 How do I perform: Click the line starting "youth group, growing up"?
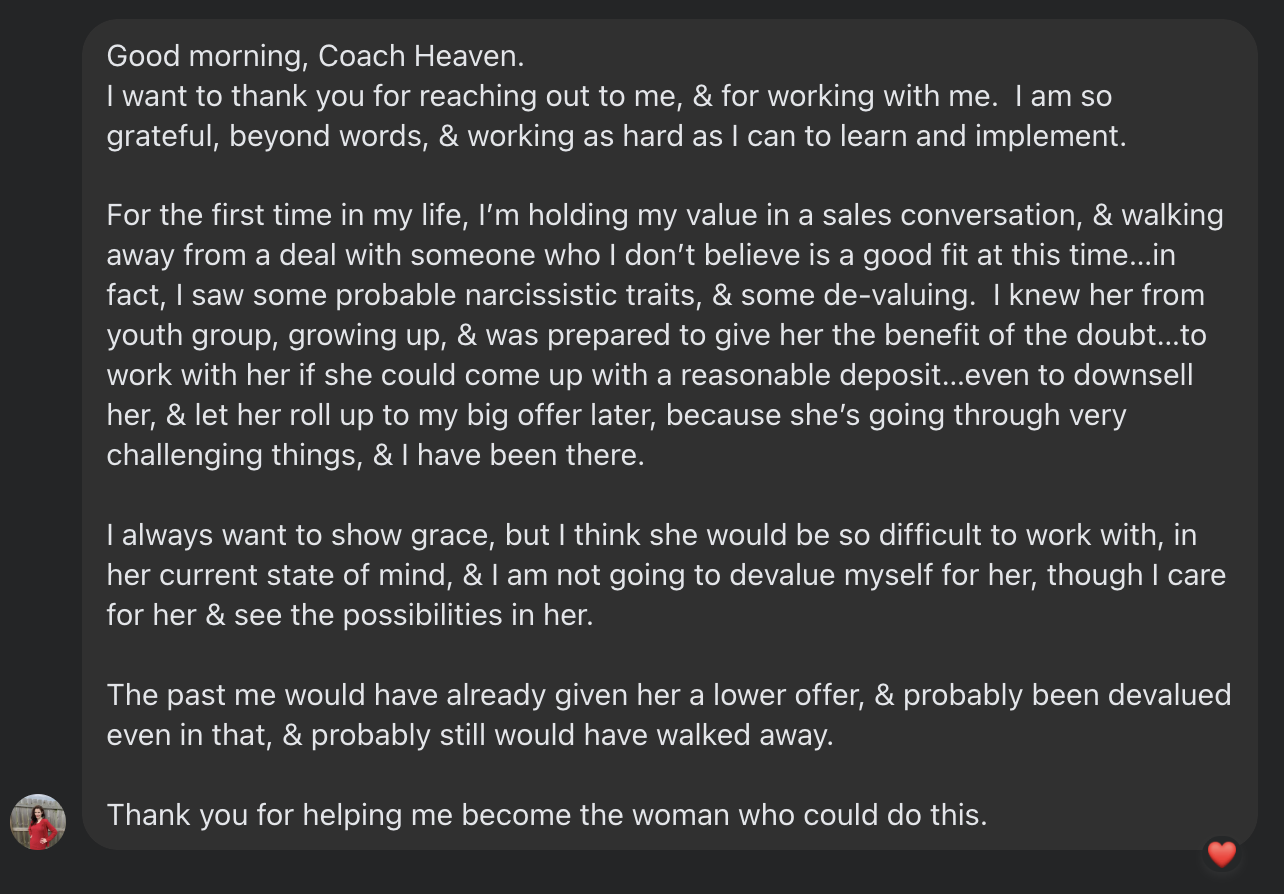(x=656, y=335)
